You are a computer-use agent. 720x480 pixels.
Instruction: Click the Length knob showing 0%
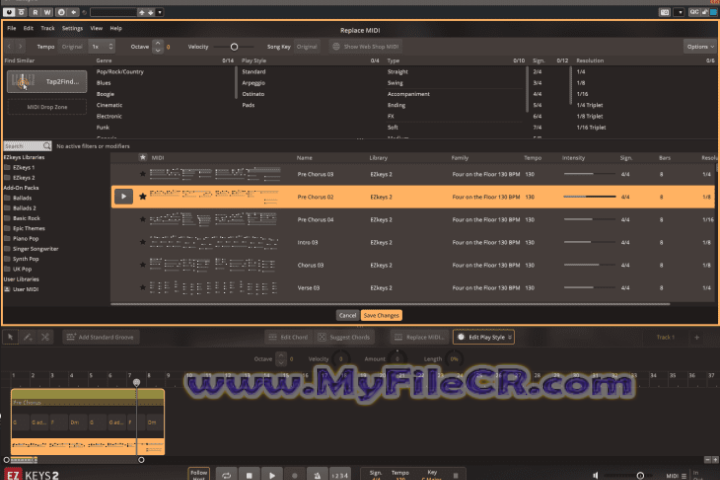click(454, 359)
